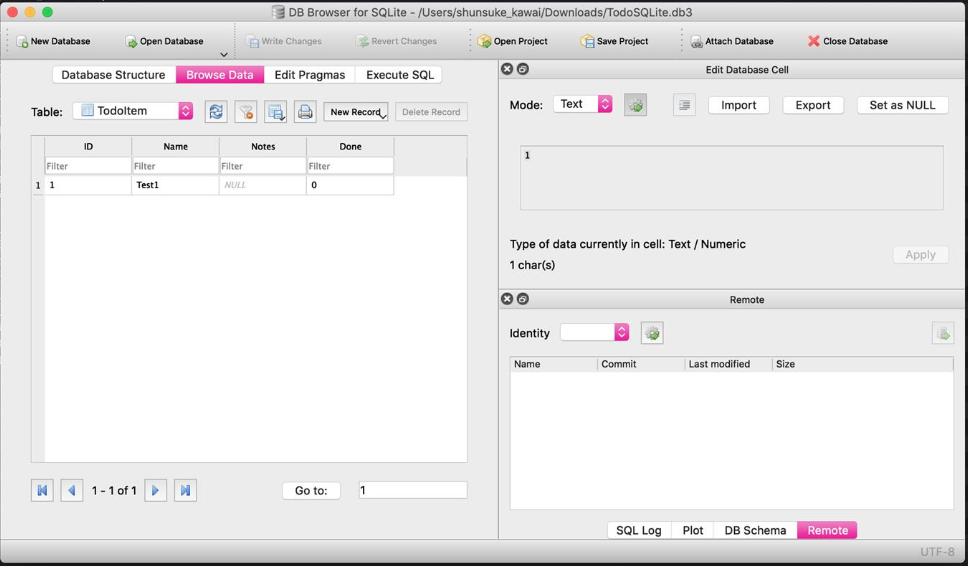Switch to the SQL Log tab
Screen dimensions: 968x566
point(639,530)
